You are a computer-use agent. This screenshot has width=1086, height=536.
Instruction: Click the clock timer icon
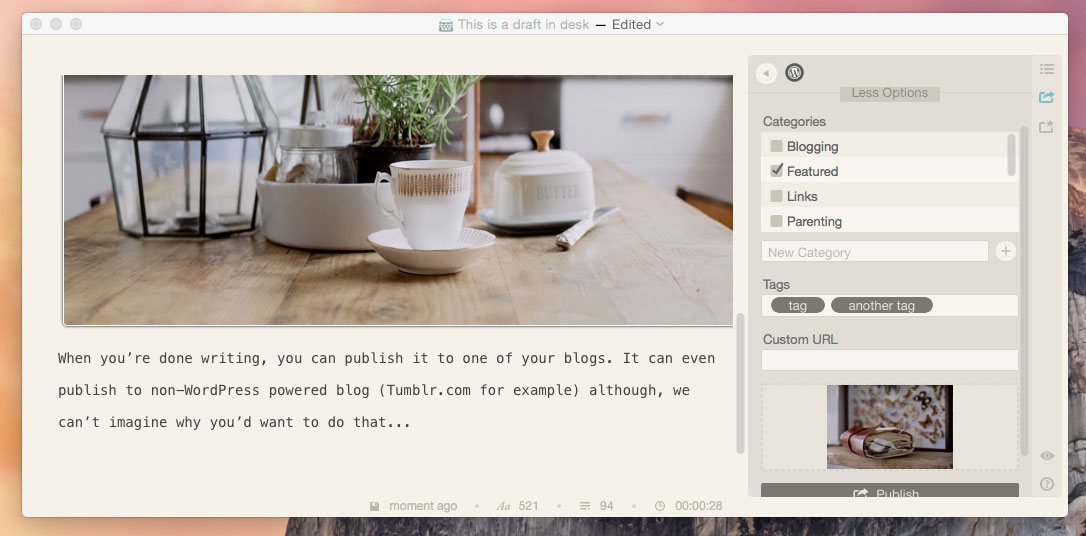click(x=659, y=506)
